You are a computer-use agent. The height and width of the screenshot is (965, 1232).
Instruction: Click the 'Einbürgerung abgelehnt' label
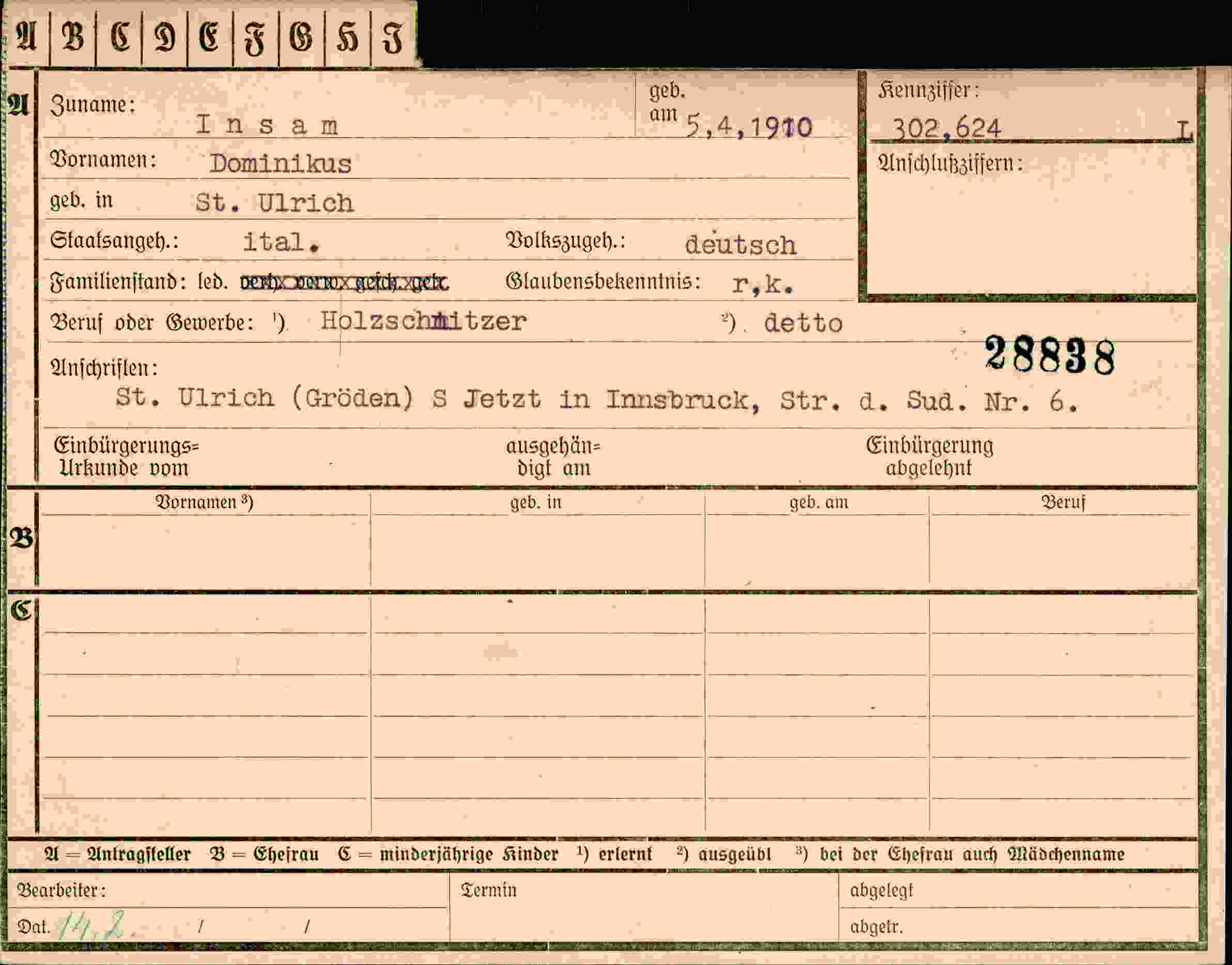click(930, 457)
